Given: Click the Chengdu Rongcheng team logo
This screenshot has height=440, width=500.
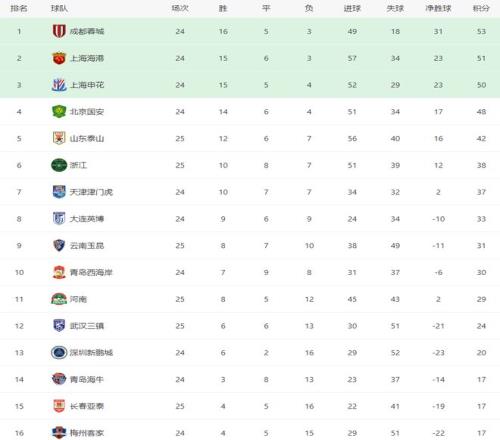Looking at the screenshot, I should click(x=59, y=31).
